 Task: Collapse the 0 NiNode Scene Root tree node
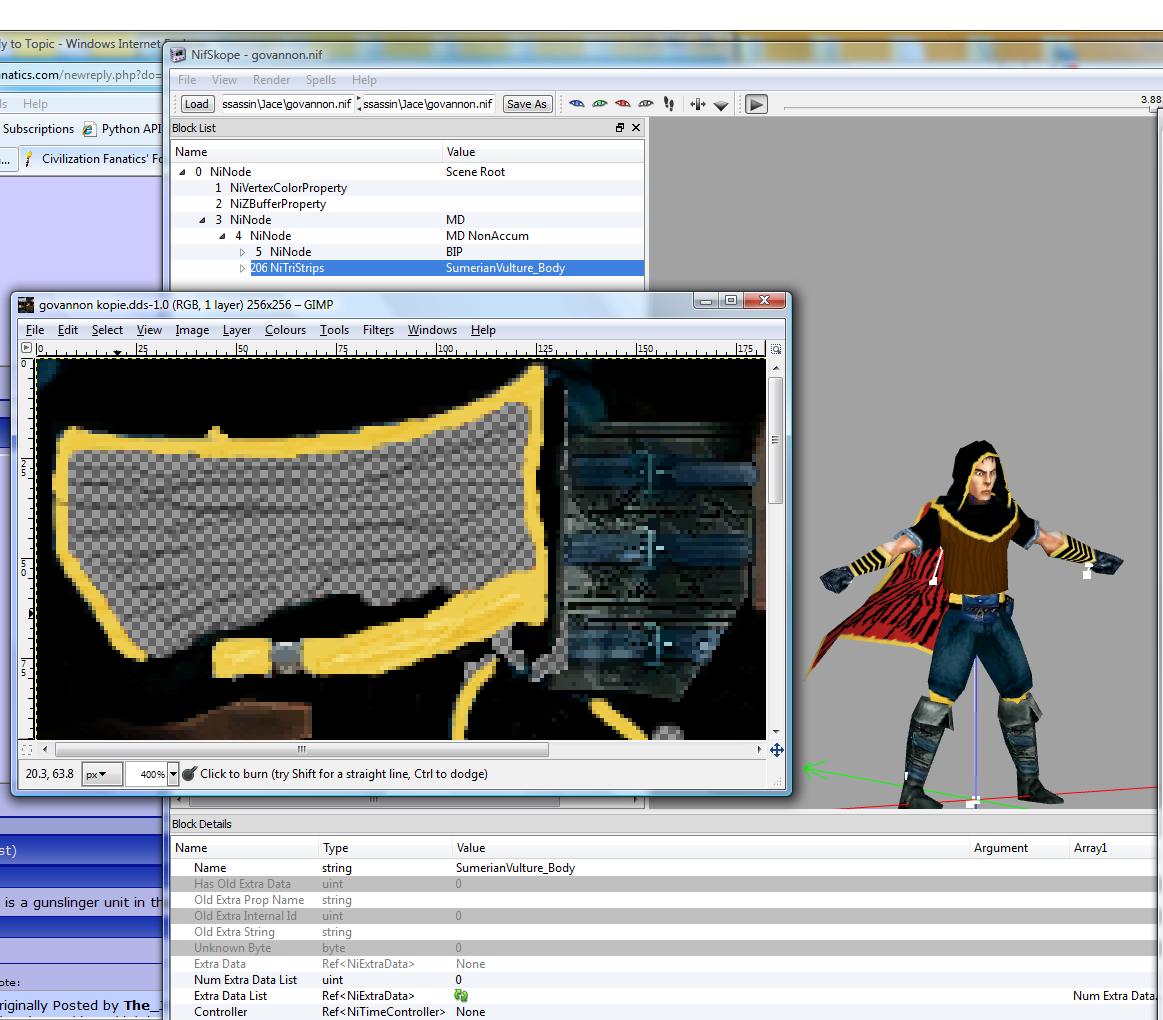pyautogui.click(x=182, y=172)
